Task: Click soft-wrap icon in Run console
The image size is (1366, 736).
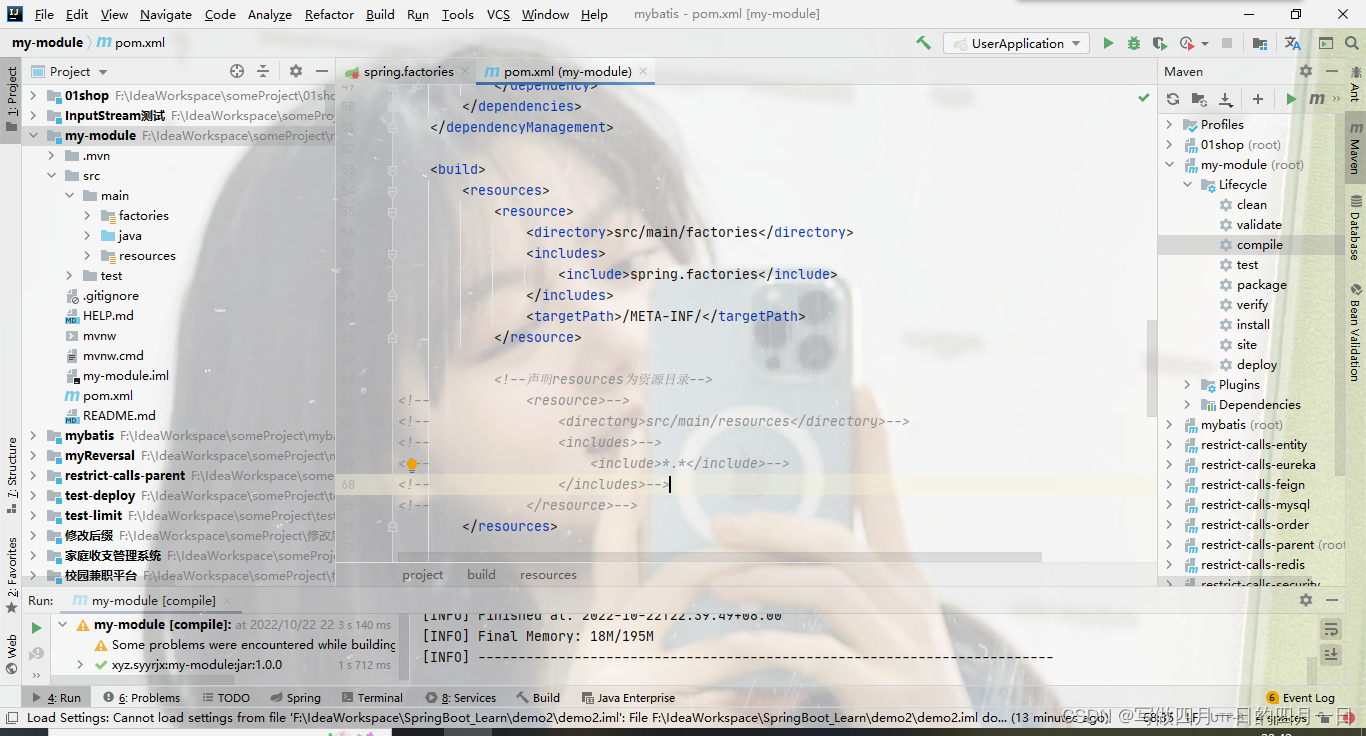Action: 1330,629
